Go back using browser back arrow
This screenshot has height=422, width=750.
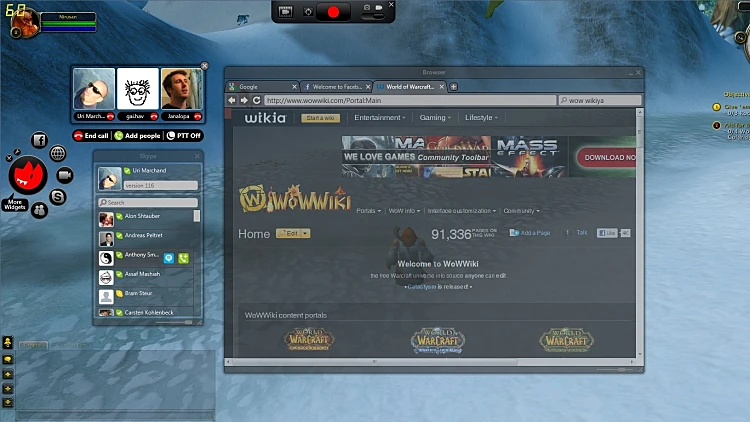click(x=232, y=101)
